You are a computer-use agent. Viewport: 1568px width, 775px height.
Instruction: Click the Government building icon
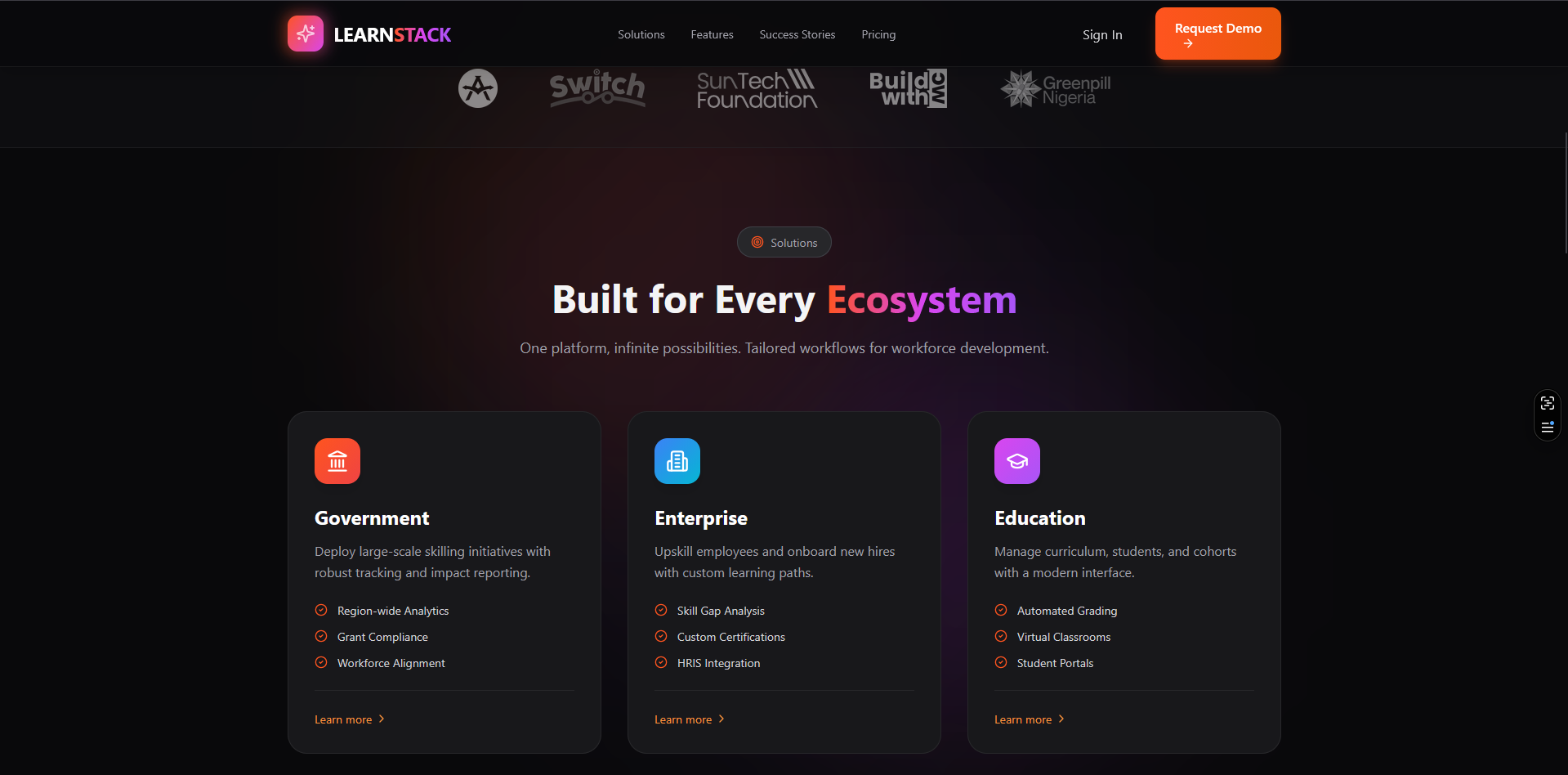[337, 461]
